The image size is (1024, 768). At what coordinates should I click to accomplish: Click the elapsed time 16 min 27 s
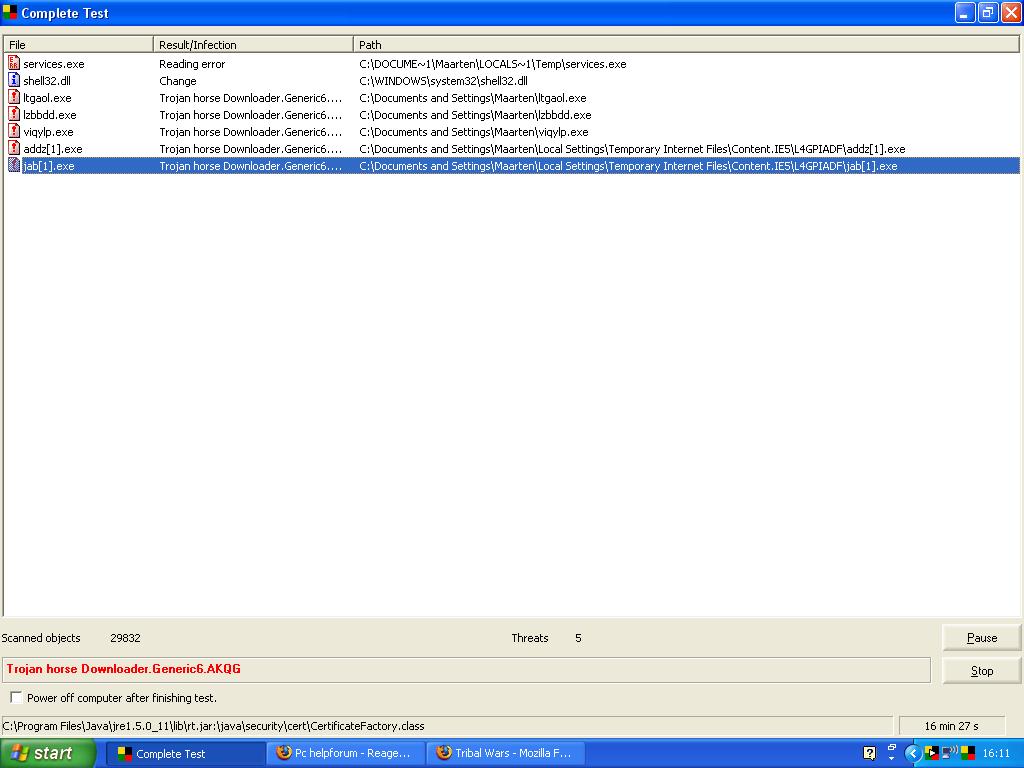952,726
